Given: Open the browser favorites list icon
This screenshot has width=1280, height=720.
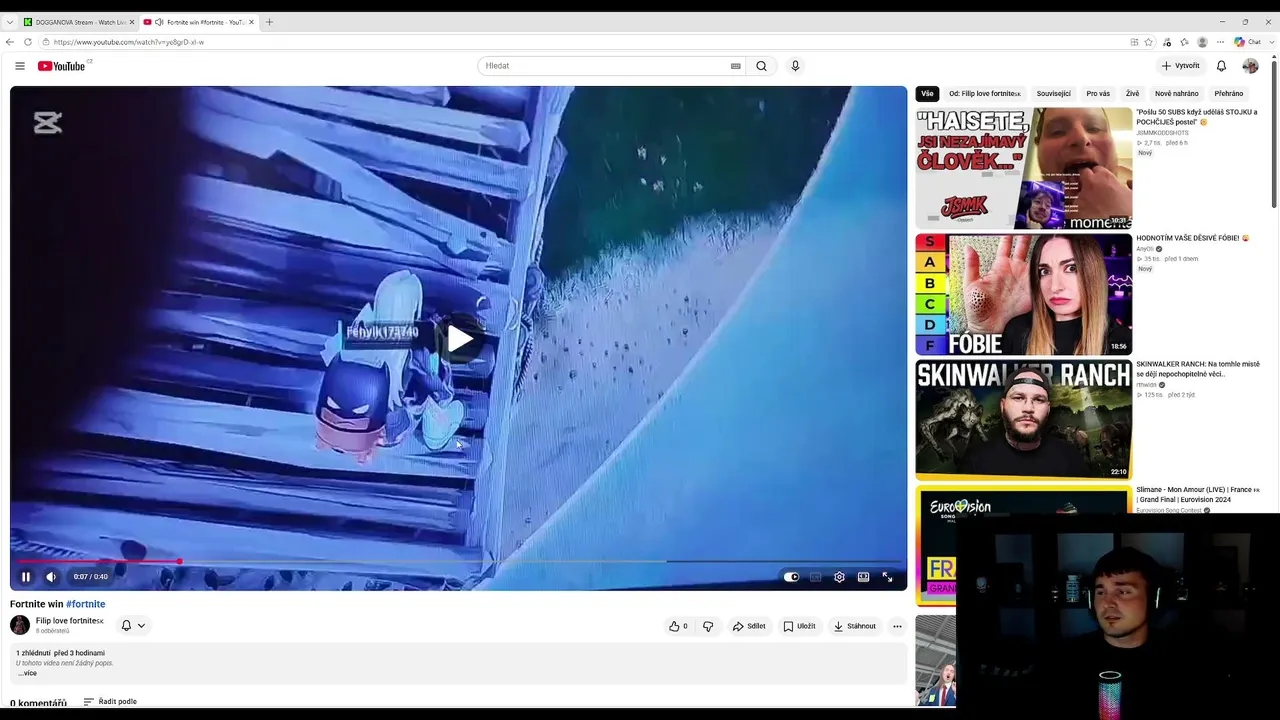Looking at the screenshot, I should coord(1184,42).
